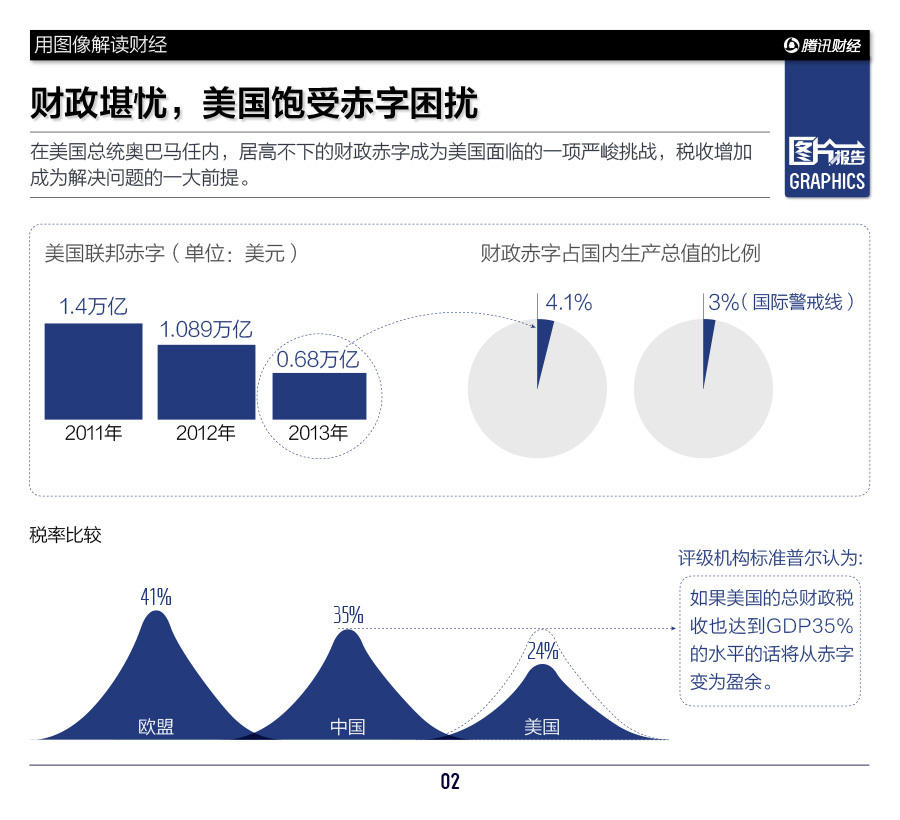Click the 用图像解读财经 header text
Screen dimensions: 900x820
100,45
